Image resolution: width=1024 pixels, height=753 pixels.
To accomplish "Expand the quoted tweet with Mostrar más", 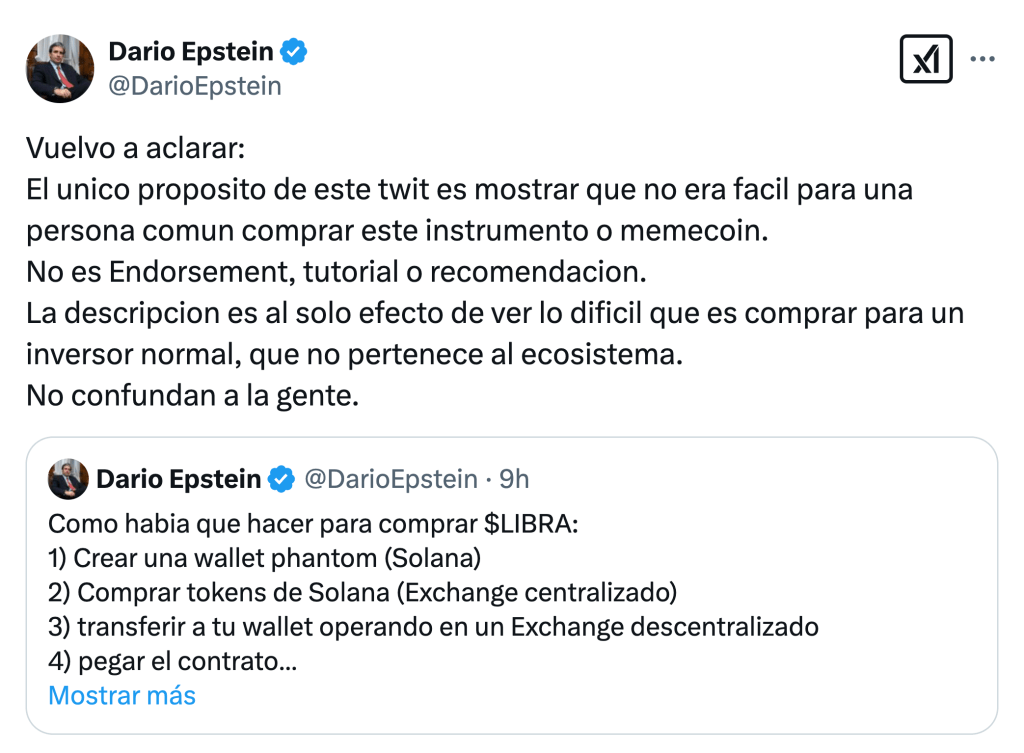I will pyautogui.click(x=122, y=695).
